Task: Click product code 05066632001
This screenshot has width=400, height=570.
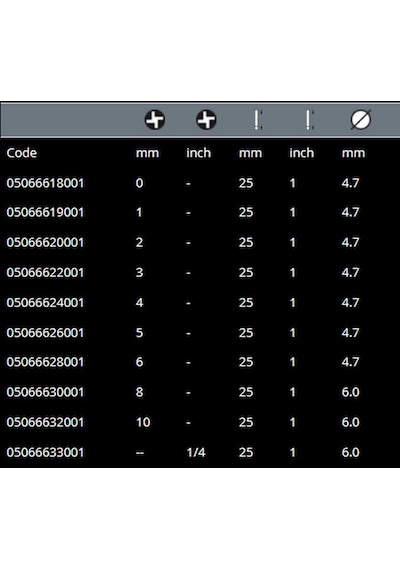Action: tap(45, 422)
